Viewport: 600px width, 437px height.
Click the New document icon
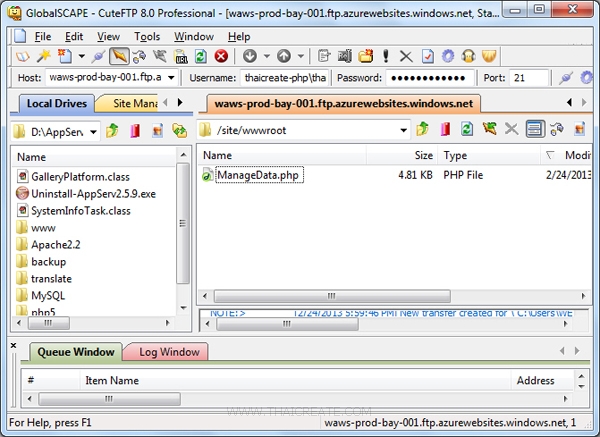65,56
